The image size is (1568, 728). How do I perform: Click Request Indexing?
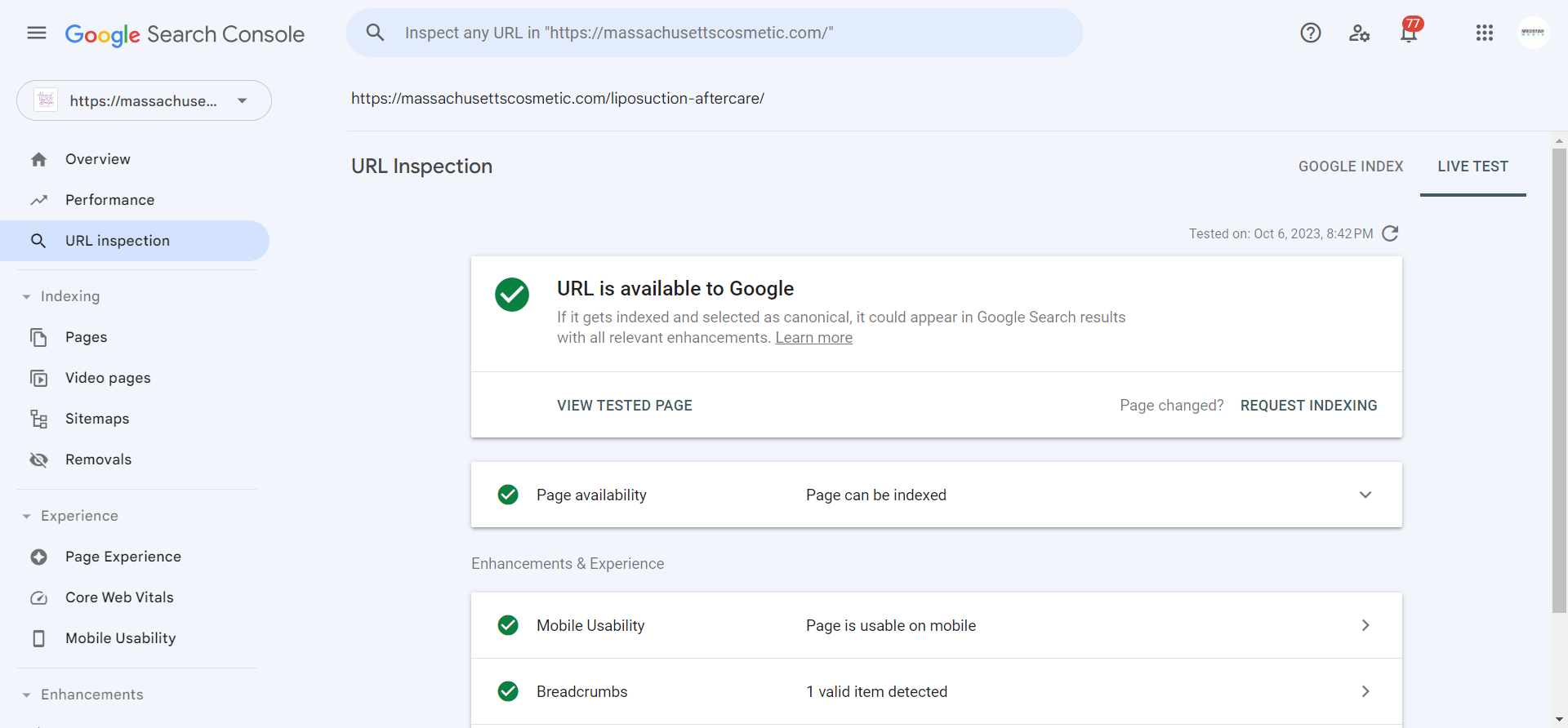coord(1308,406)
